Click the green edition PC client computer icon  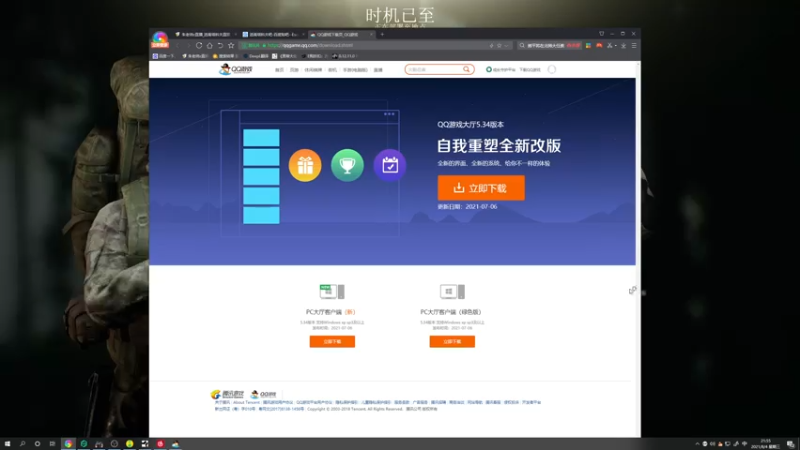point(452,292)
